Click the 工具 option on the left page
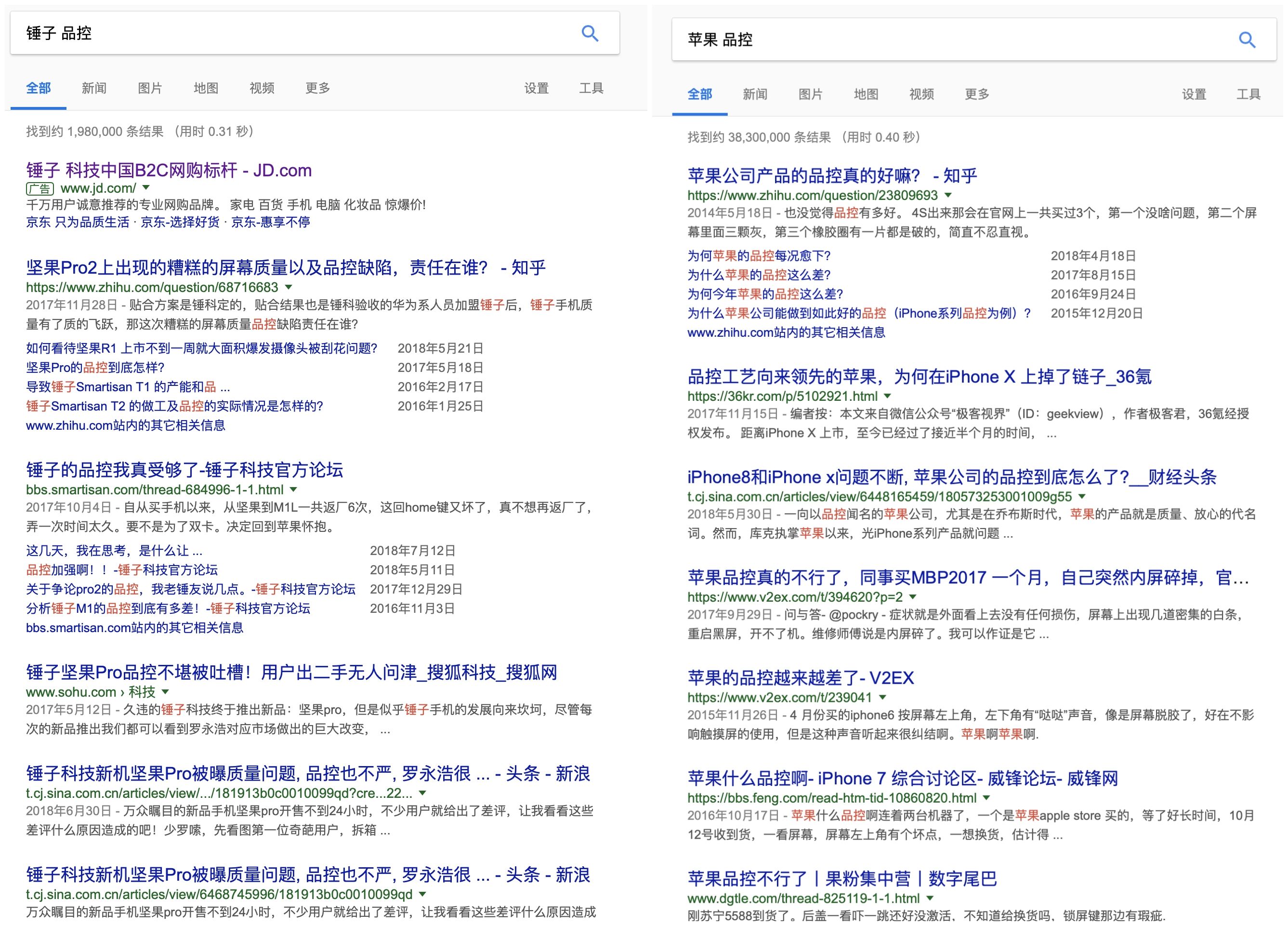1288x926 pixels. pyautogui.click(x=591, y=88)
